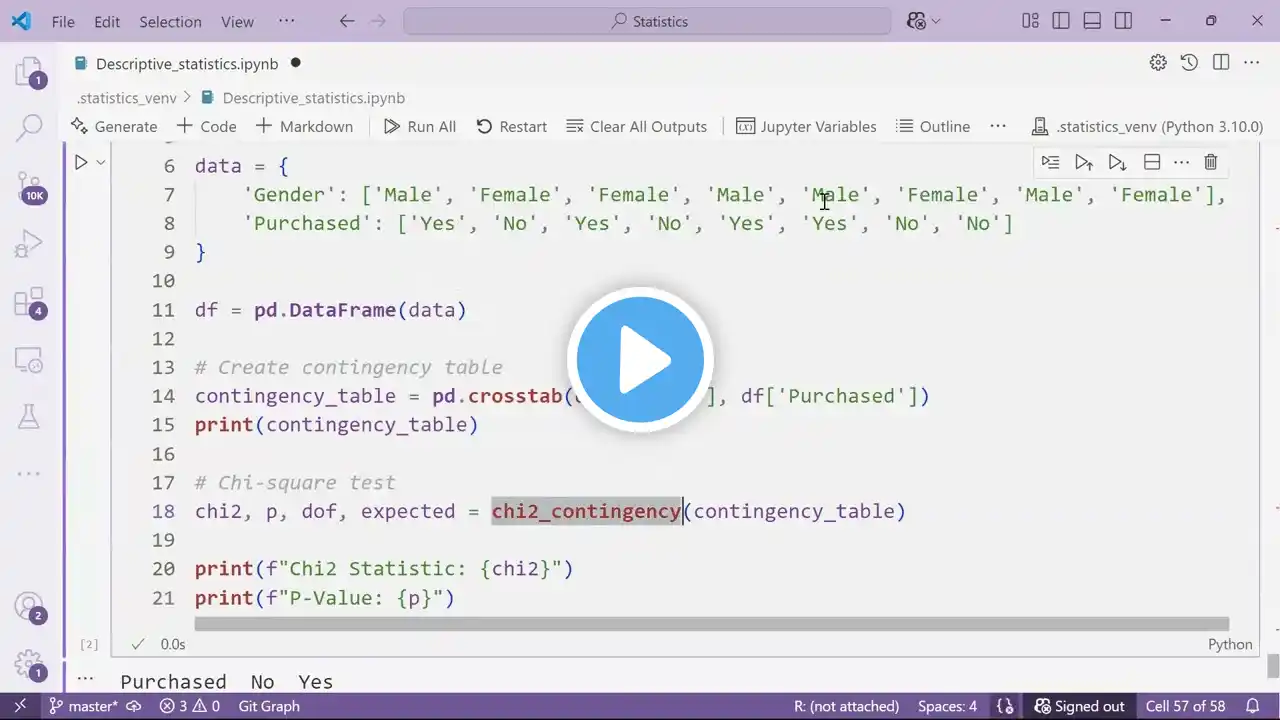Open the Selection menu
Image resolution: width=1280 pixels, height=720 pixels.
click(x=170, y=21)
